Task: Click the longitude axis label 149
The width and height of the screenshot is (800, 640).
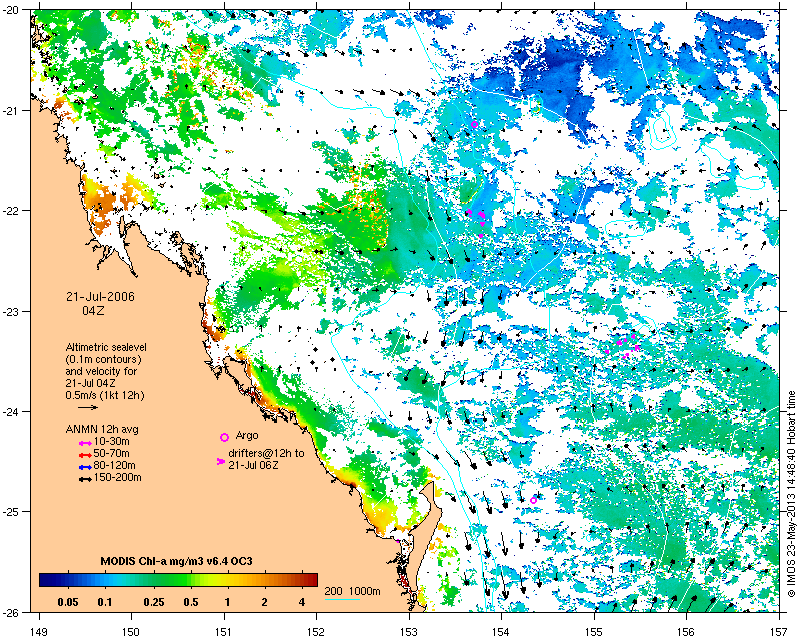Action: pos(39,632)
